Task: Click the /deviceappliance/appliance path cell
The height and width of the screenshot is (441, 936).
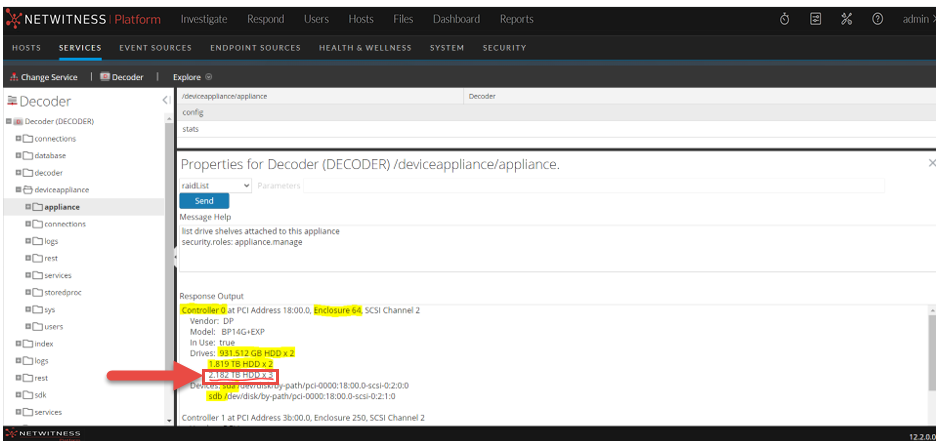Action: 320,96
